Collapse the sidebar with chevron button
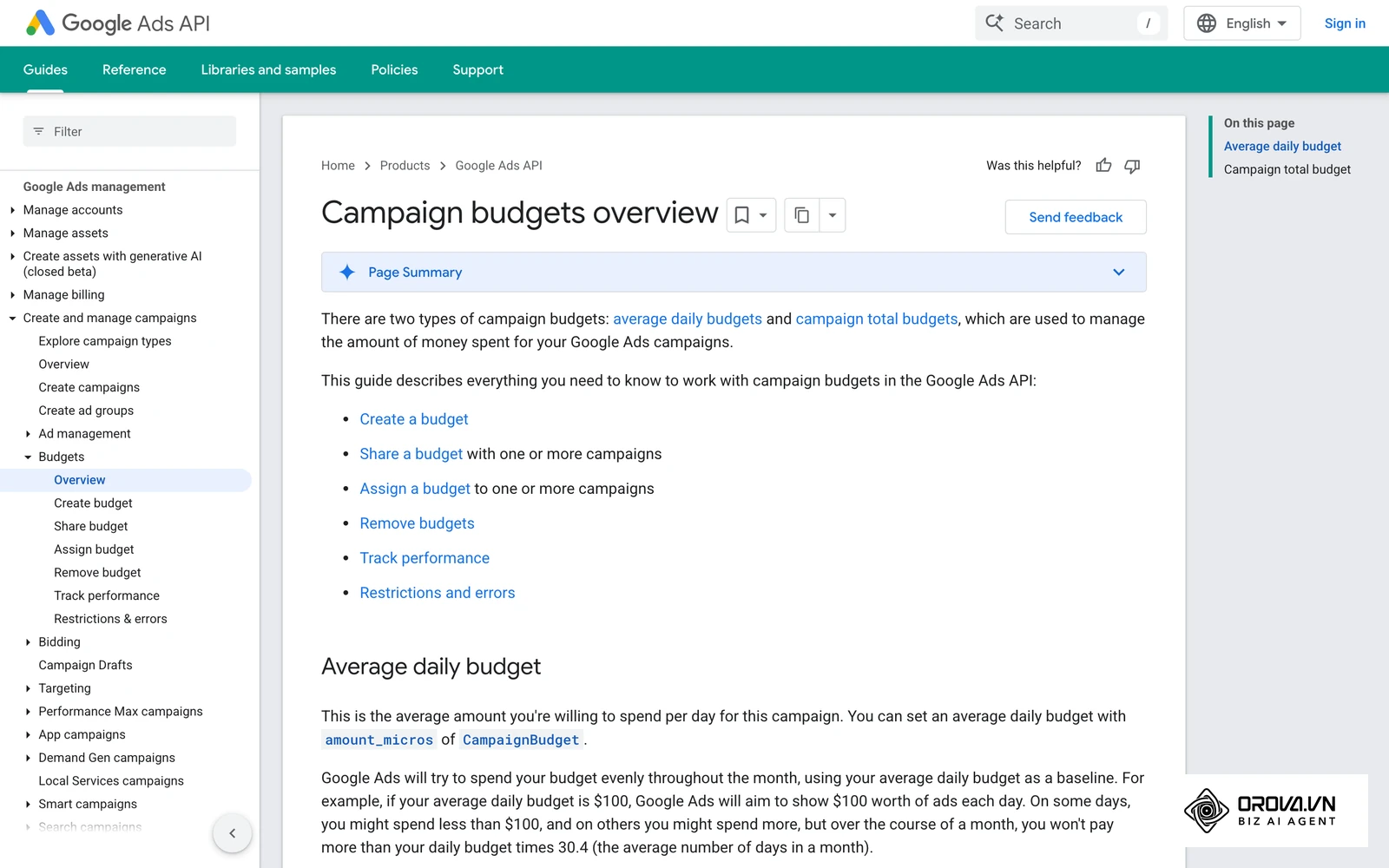Image resolution: width=1389 pixels, height=868 pixels. coord(232,833)
